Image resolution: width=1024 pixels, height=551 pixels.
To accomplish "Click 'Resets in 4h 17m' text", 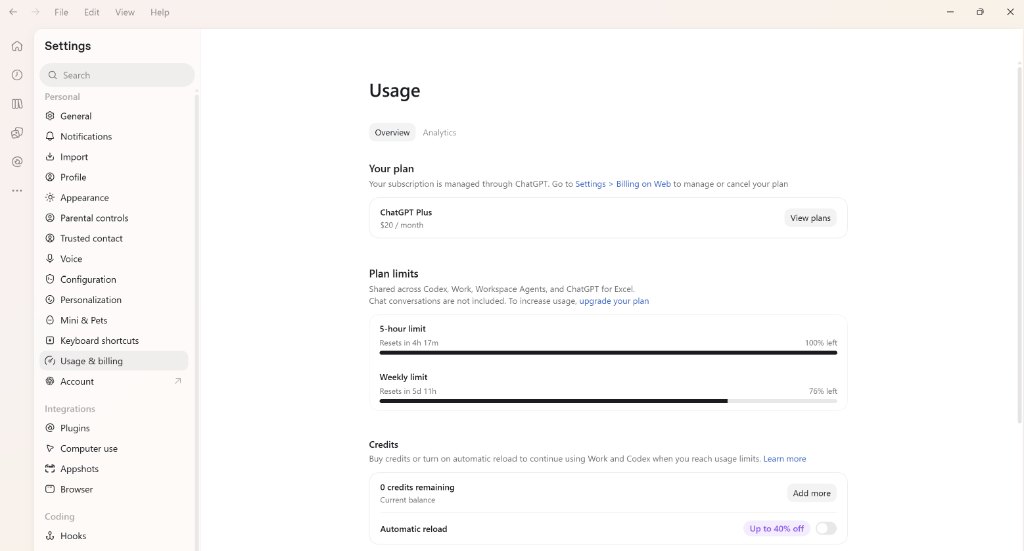I will (x=409, y=343).
